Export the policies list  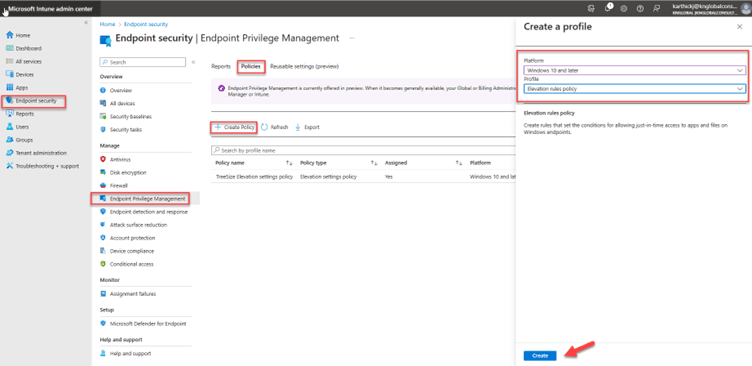click(307, 127)
